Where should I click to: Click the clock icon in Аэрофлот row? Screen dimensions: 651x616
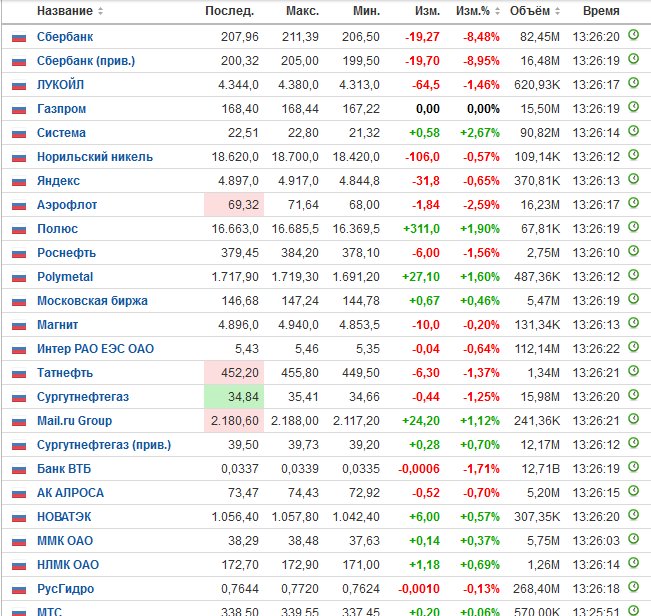point(633,203)
